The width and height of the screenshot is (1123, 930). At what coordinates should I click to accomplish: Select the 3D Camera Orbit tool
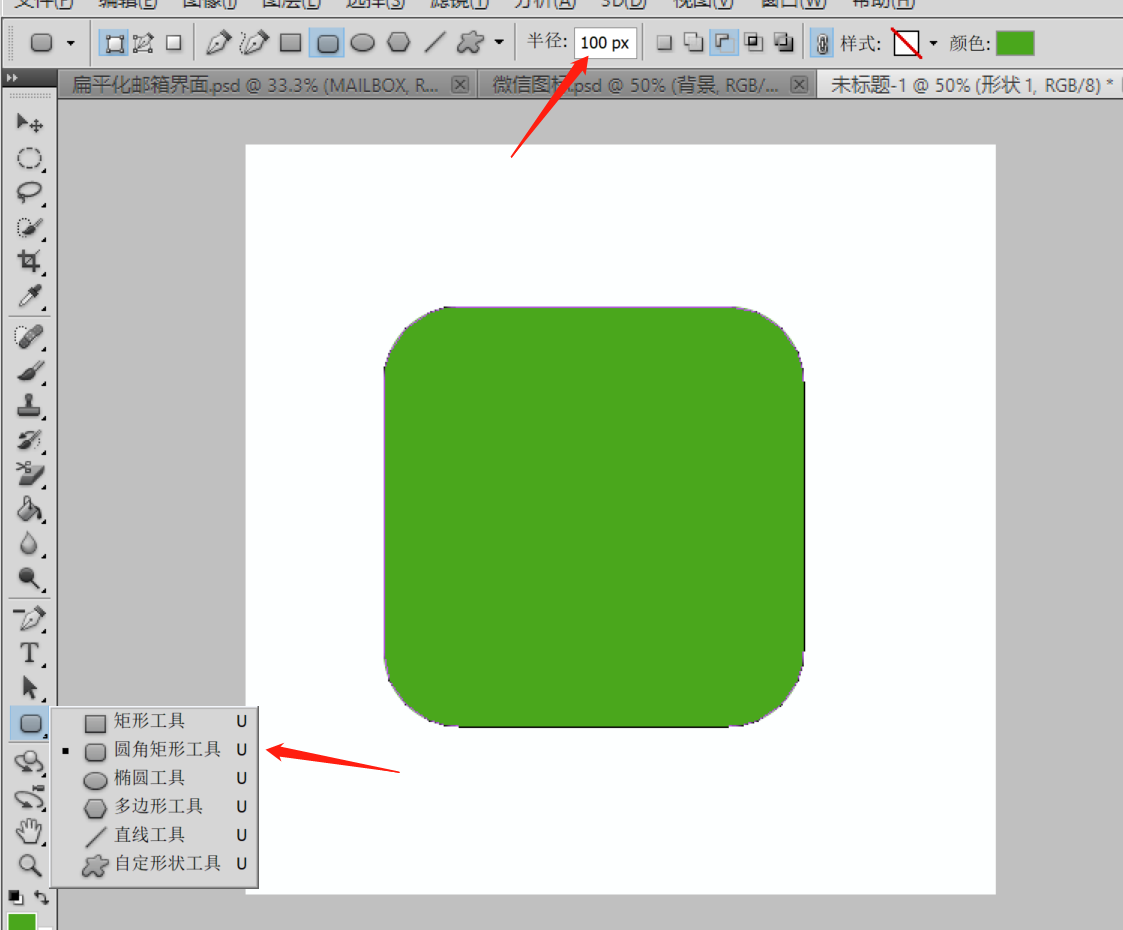point(29,797)
